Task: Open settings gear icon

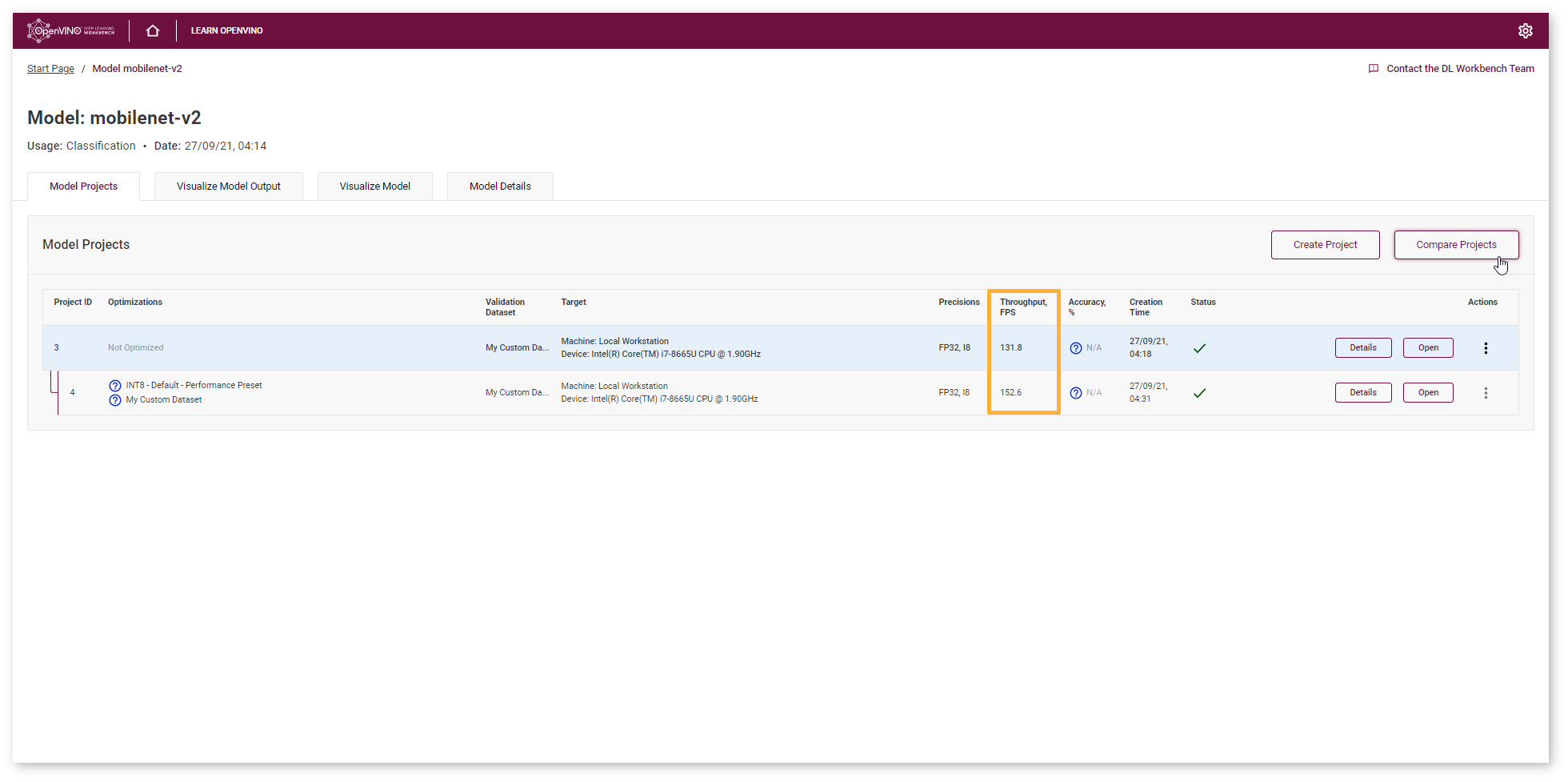Action: coord(1525,30)
